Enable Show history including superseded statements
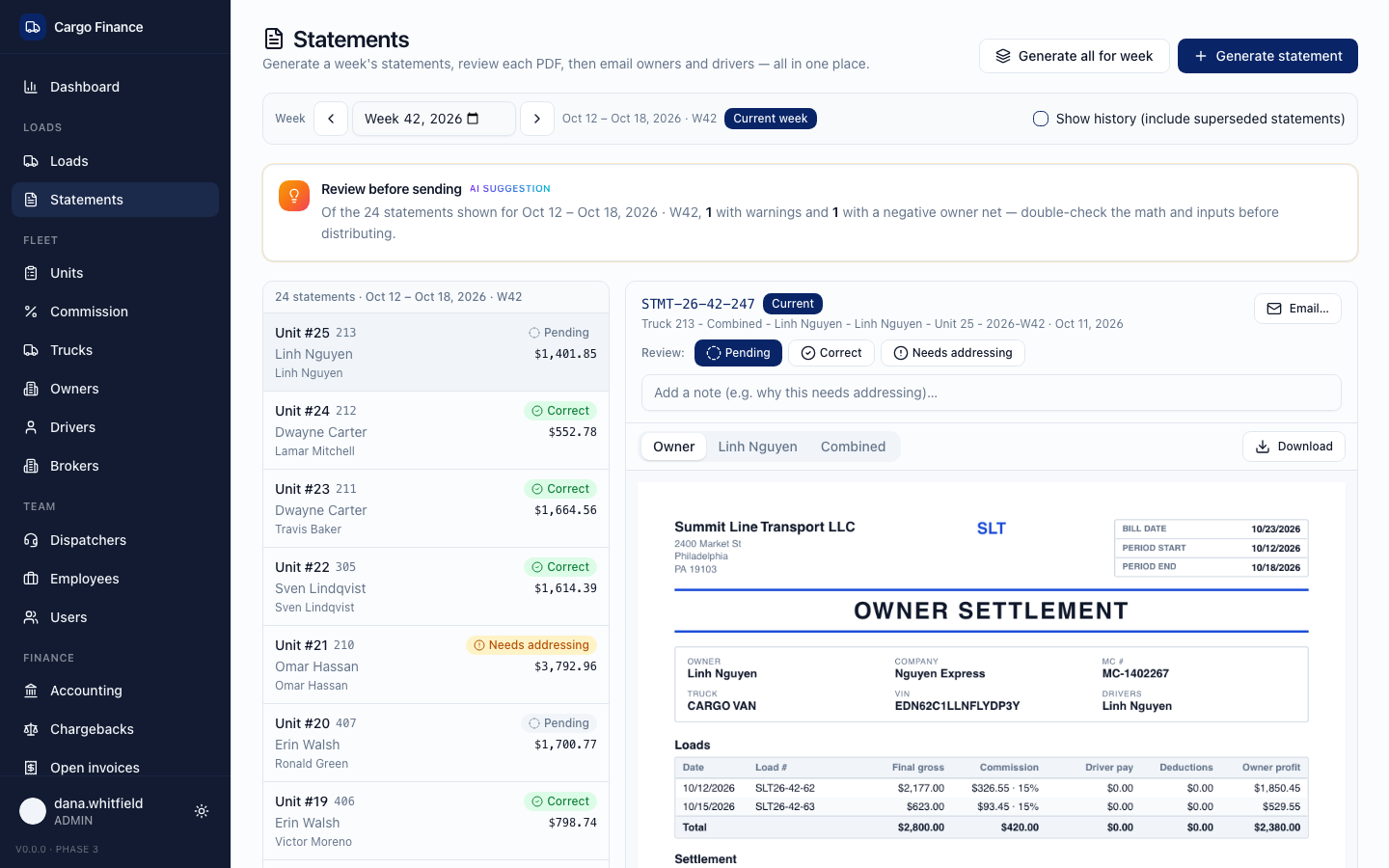The height and width of the screenshot is (868, 1389). coord(1041,119)
